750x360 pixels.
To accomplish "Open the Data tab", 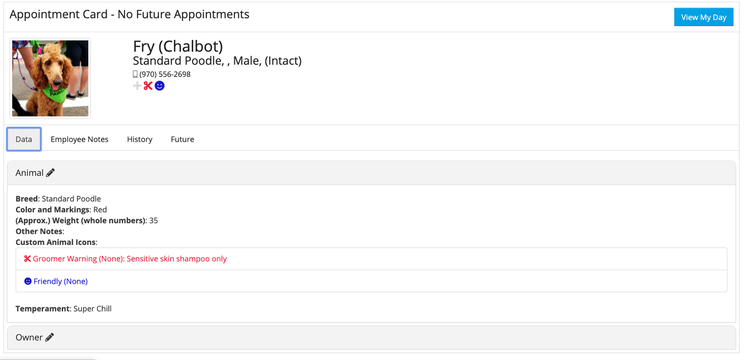I will point(24,140).
